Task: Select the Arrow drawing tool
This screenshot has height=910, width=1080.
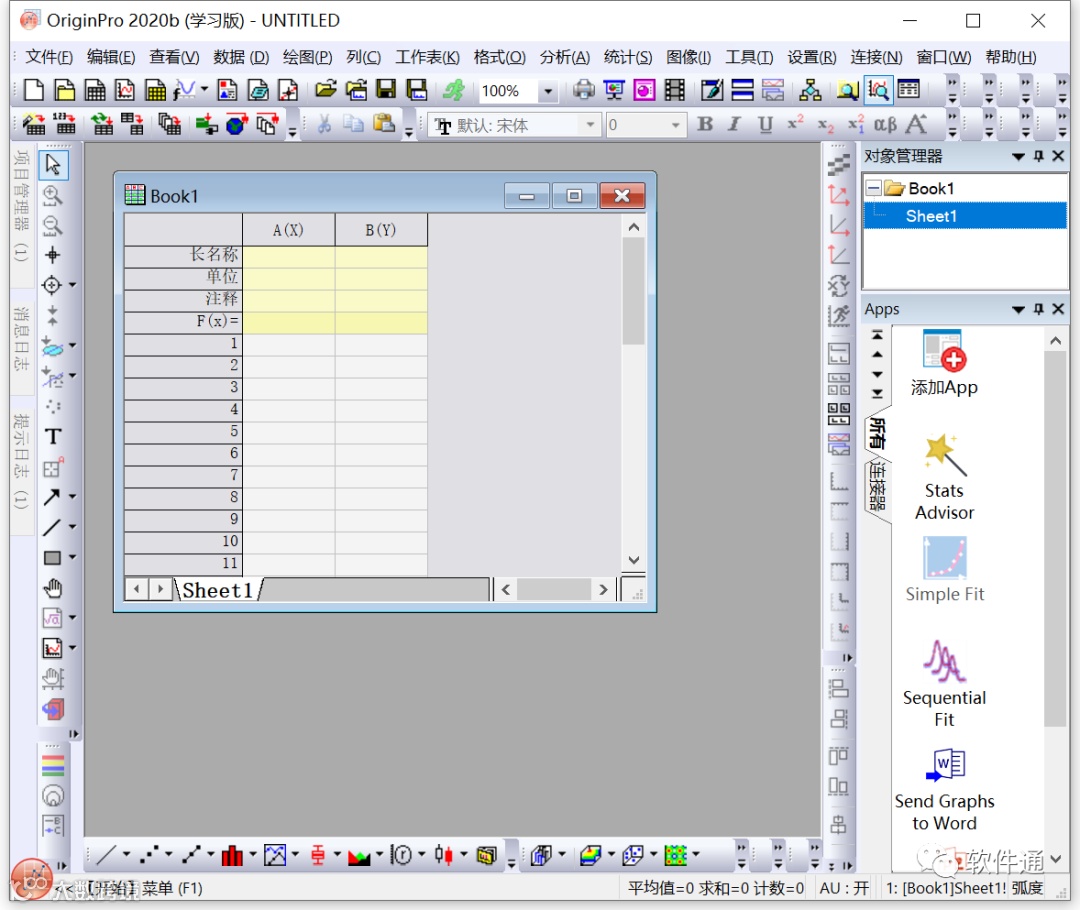Action: (x=52, y=497)
